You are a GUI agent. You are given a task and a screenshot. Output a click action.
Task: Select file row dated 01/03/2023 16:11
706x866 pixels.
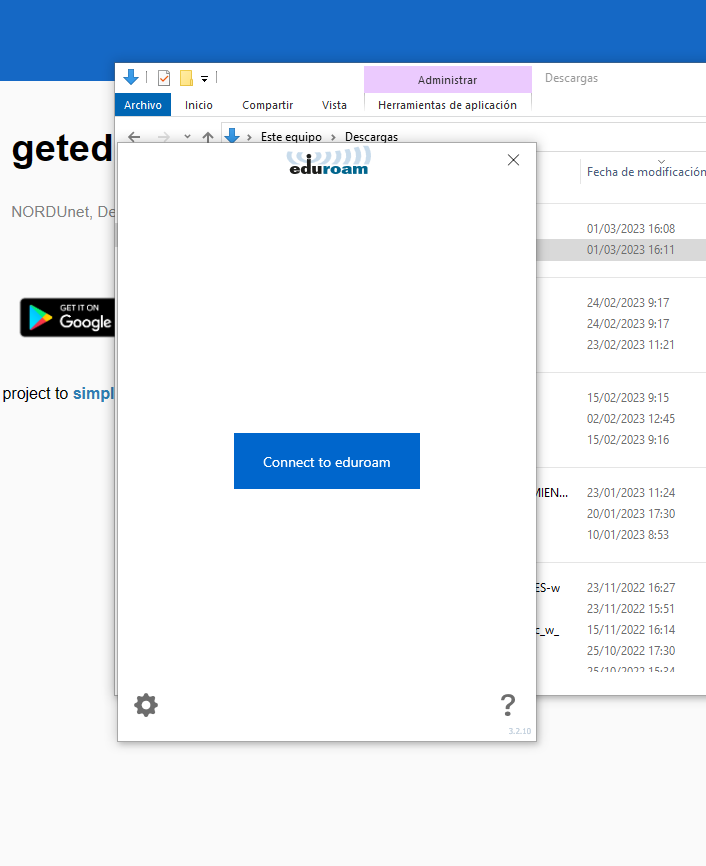tap(621, 250)
